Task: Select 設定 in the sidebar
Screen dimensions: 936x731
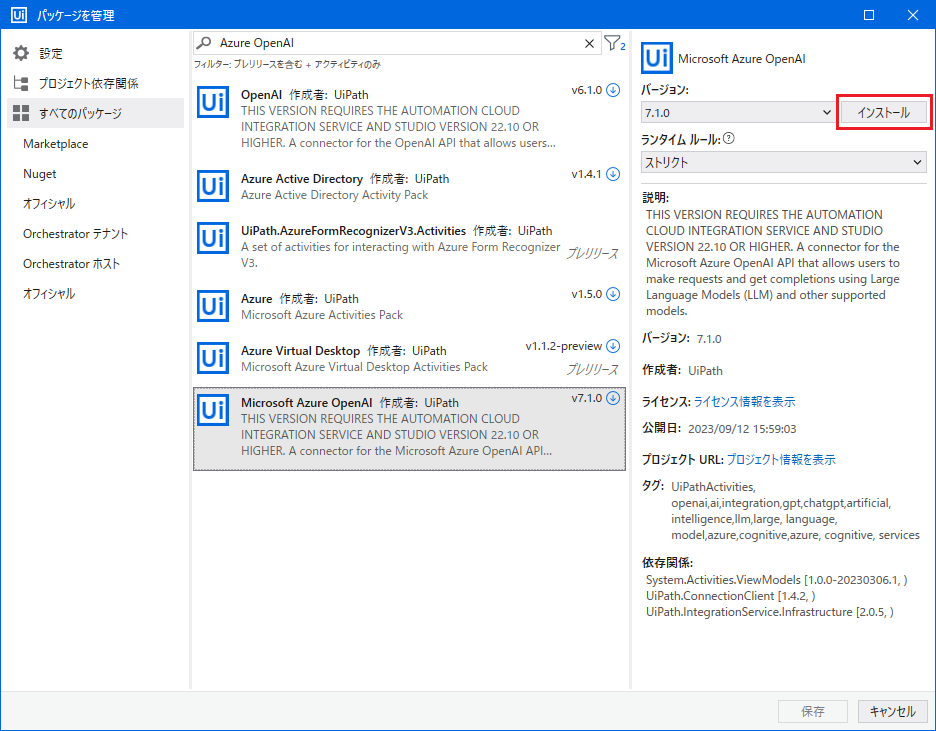Action: pyautogui.click(x=96, y=53)
